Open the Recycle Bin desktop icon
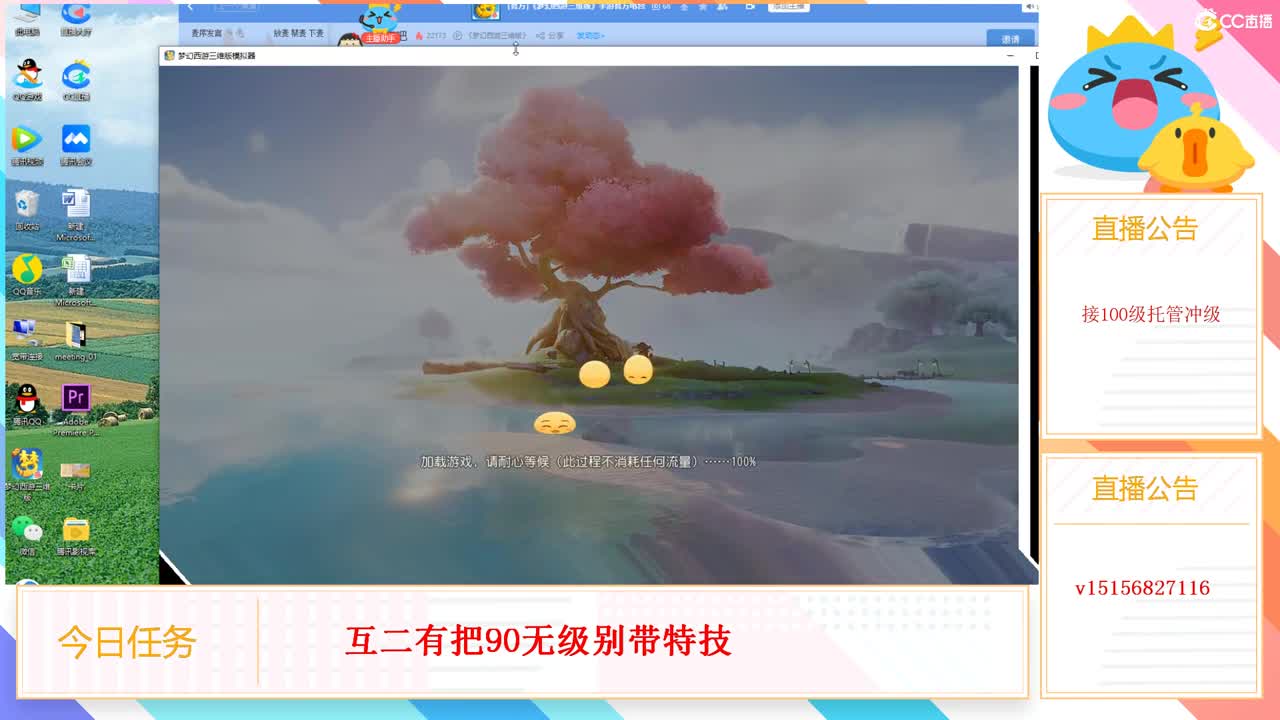 27,207
